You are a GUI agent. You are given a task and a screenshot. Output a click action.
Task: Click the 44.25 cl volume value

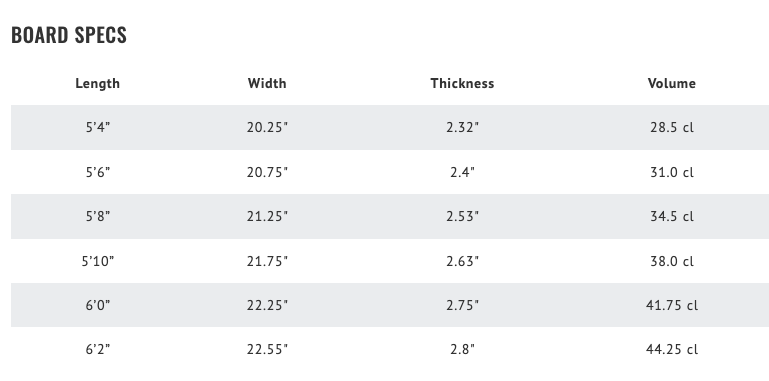click(x=672, y=349)
